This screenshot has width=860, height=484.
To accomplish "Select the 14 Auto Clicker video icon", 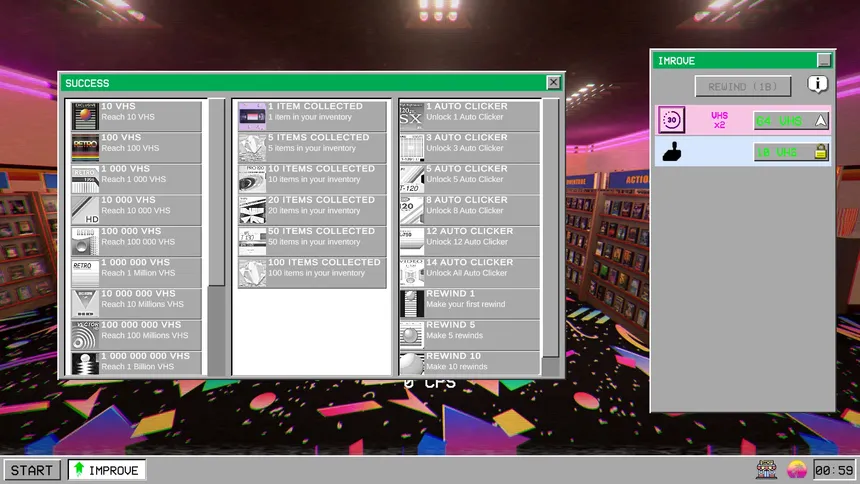I will (x=412, y=272).
